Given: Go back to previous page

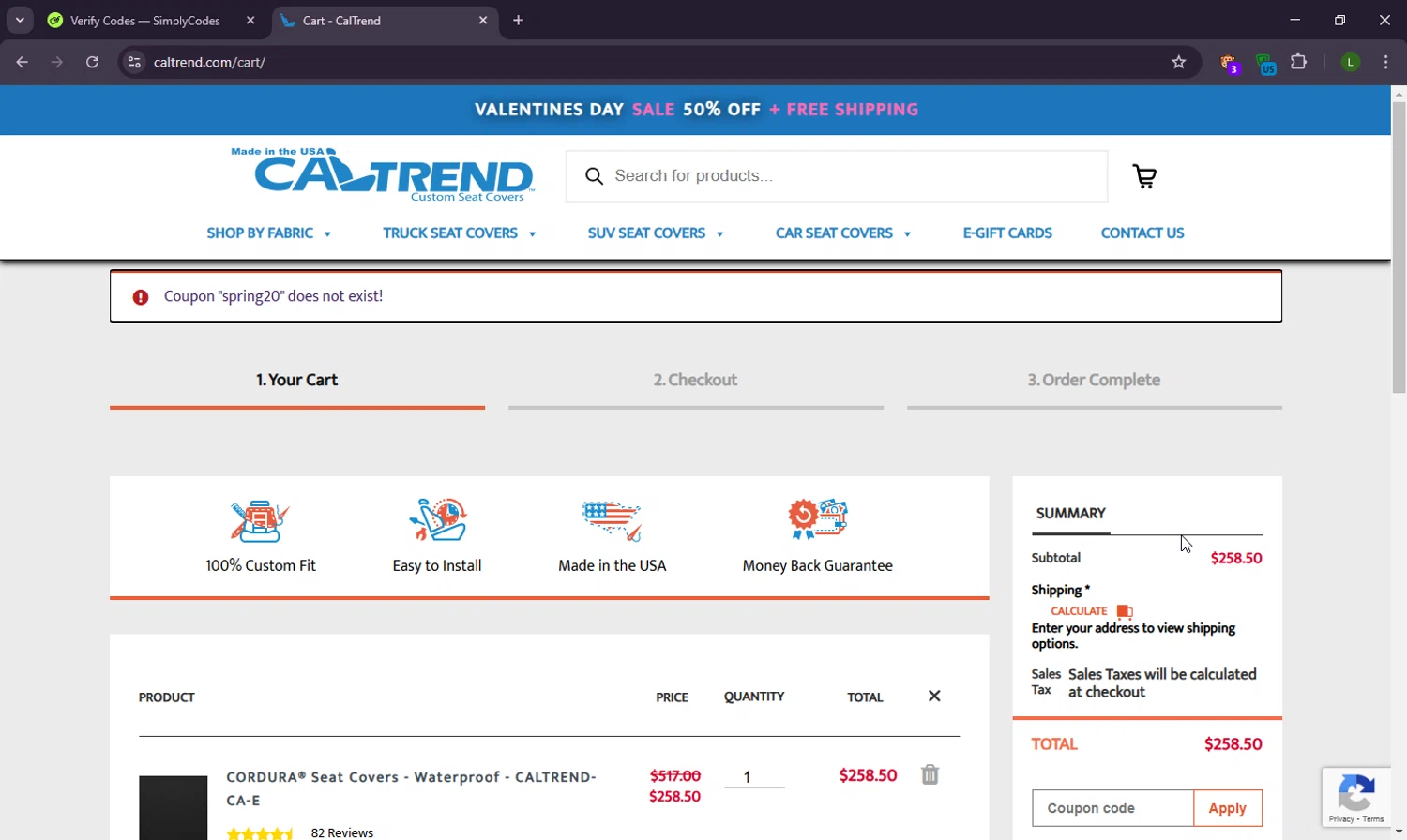Looking at the screenshot, I should tap(23, 62).
